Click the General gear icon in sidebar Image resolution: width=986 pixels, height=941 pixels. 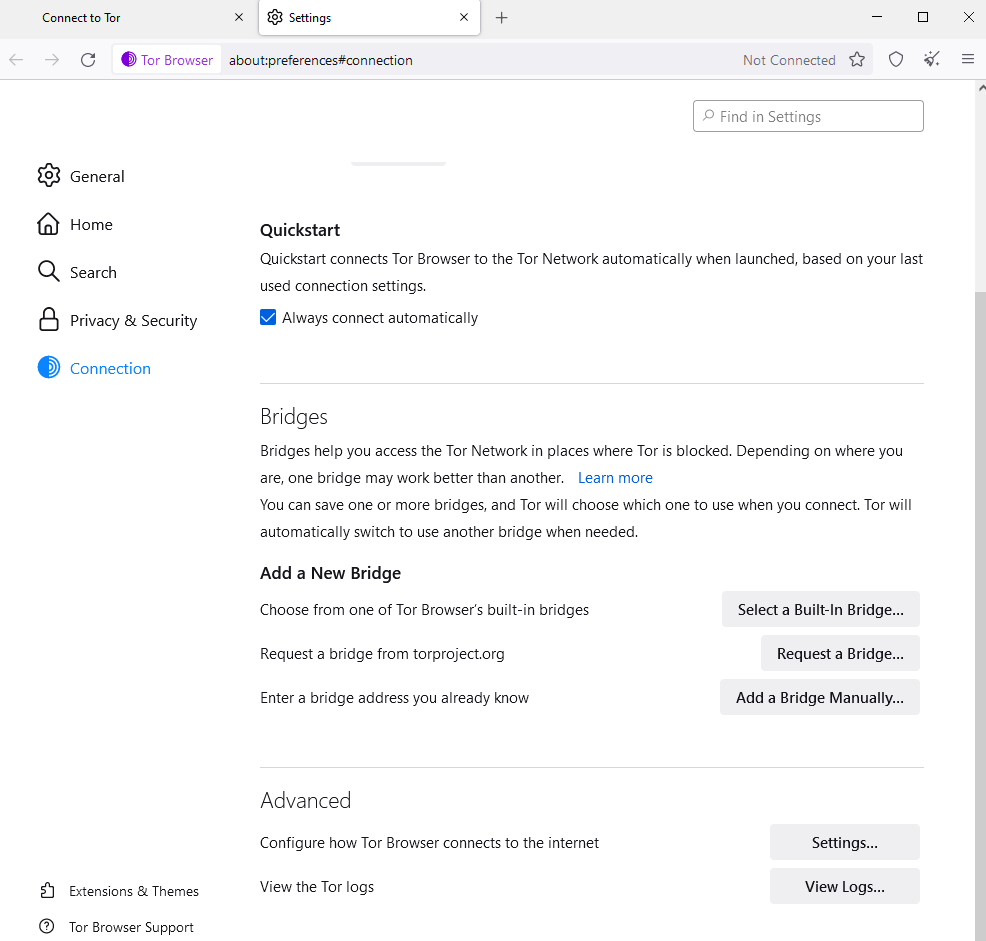coord(48,175)
